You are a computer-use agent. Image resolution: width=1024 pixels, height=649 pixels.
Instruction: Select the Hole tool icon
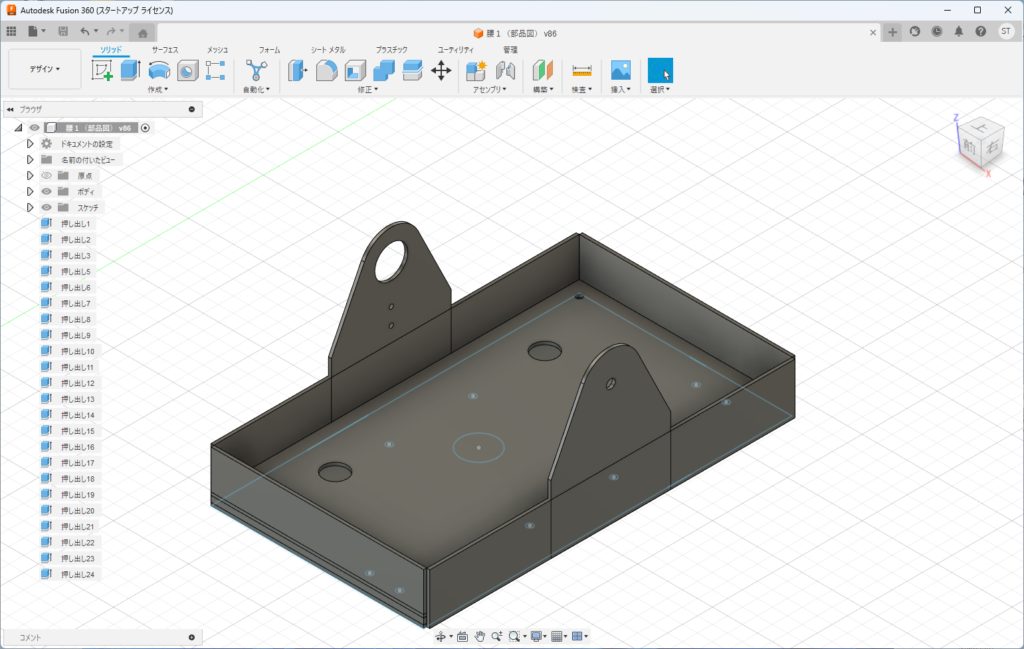[187, 71]
